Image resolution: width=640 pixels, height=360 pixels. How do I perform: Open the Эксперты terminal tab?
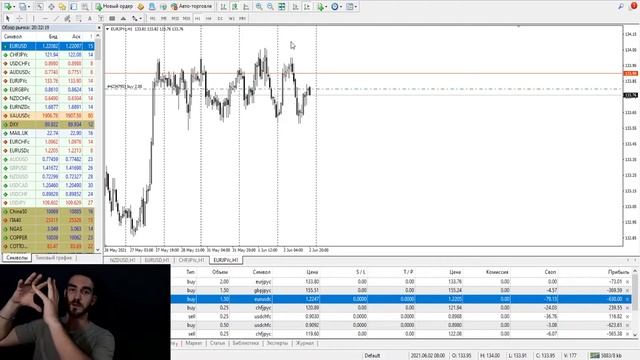(x=277, y=343)
